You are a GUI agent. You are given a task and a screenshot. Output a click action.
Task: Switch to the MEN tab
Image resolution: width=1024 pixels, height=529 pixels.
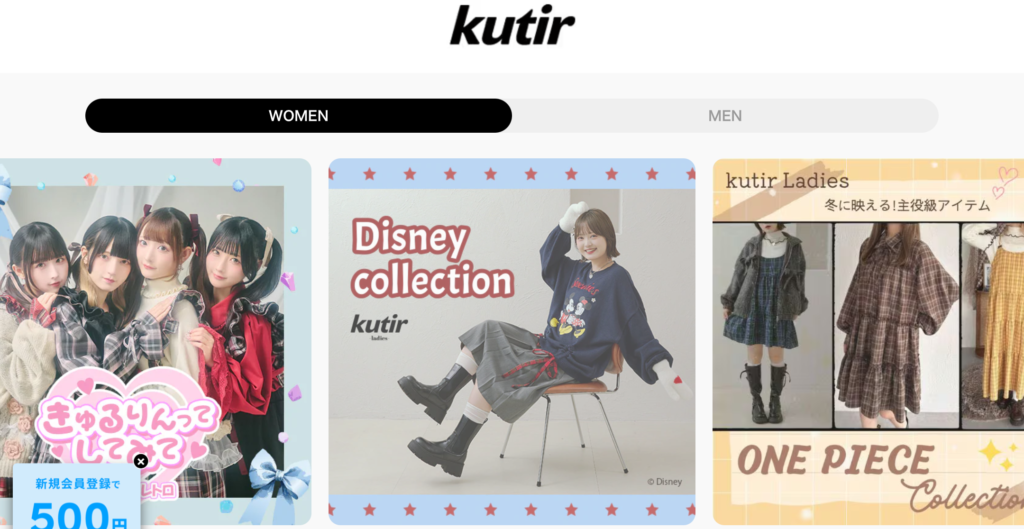(725, 116)
